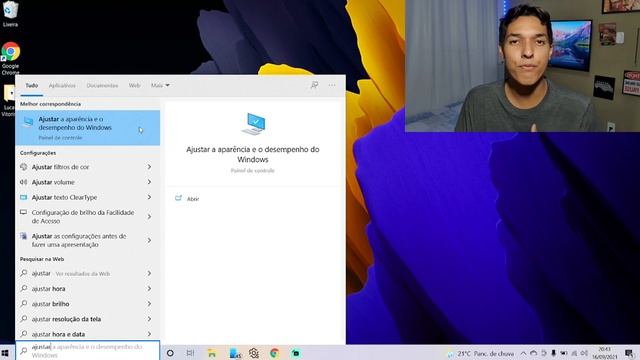Image resolution: width=640 pixels, height=360 pixels.
Task: Expand Ajustar filtros de cor chevron
Action: [149, 167]
